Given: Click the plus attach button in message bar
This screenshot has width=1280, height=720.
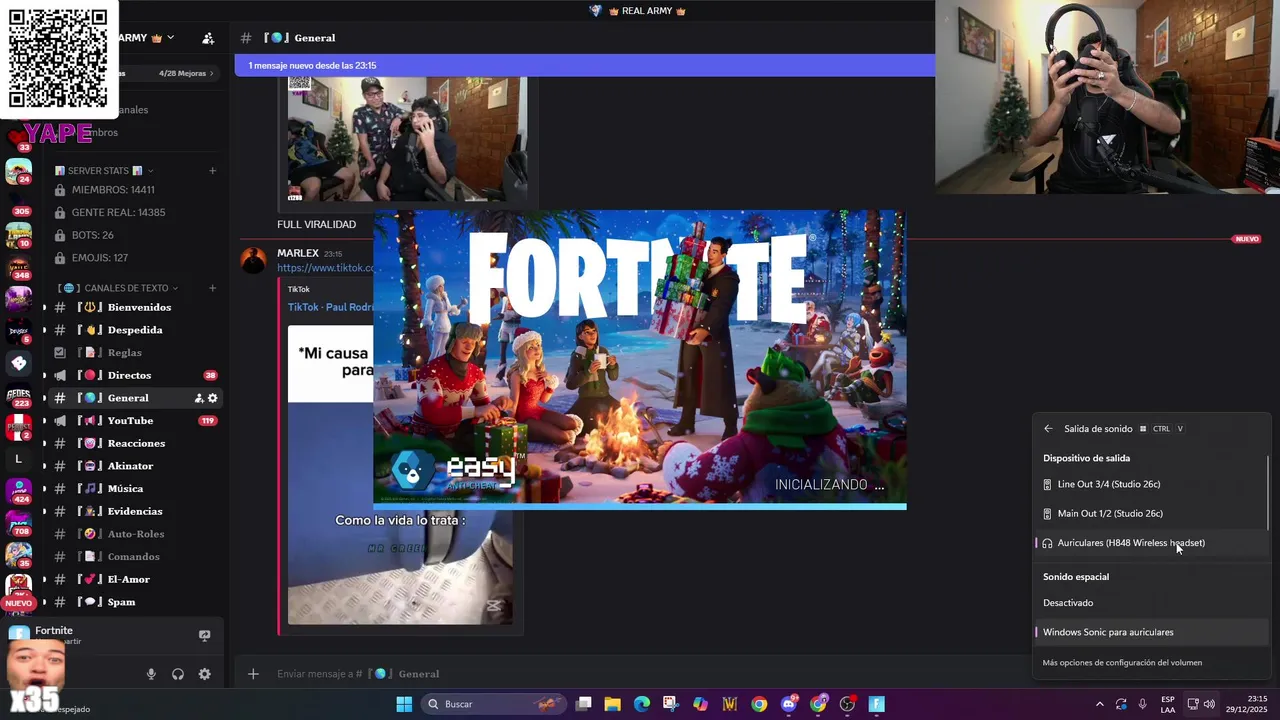Looking at the screenshot, I should click(x=253, y=674).
